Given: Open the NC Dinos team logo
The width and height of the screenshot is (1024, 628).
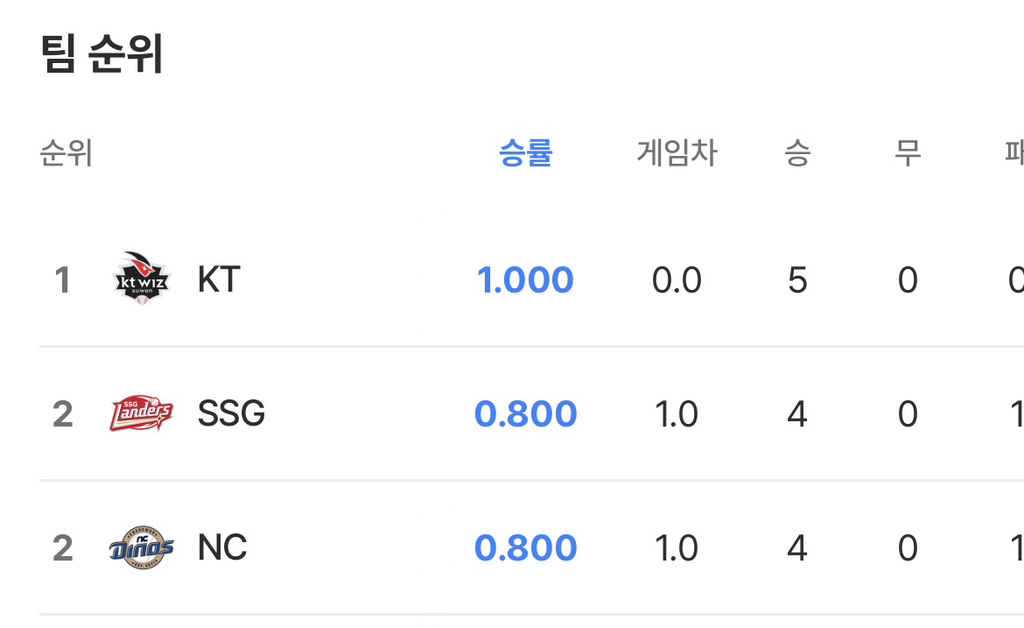Looking at the screenshot, I should (142, 547).
